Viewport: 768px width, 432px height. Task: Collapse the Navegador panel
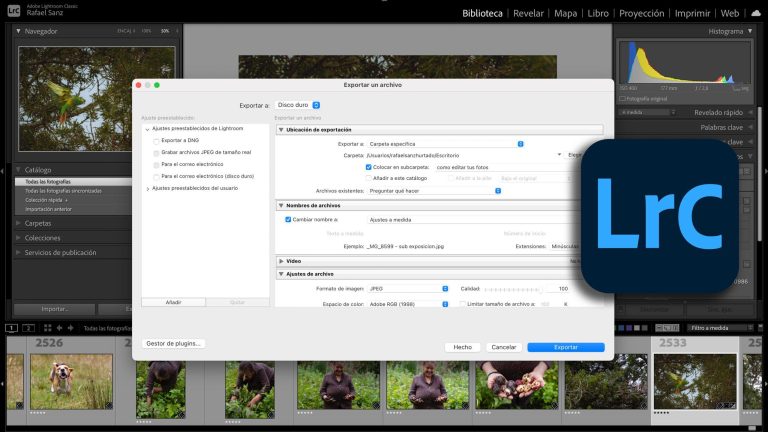click(x=19, y=31)
